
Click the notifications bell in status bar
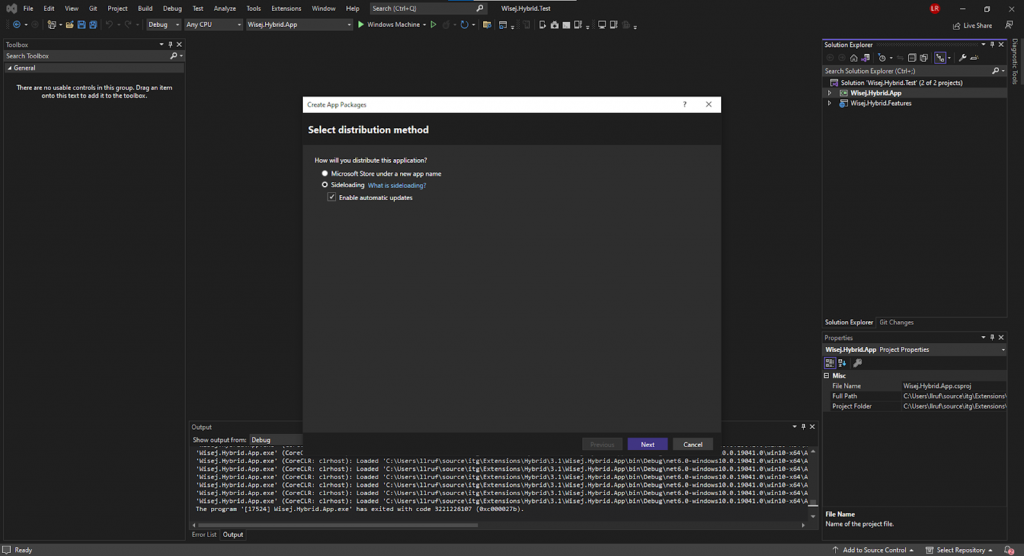1009,550
